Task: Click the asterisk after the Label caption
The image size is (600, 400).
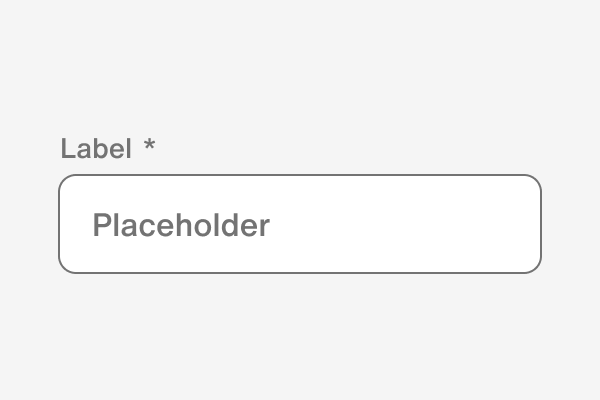Action: 149,147
